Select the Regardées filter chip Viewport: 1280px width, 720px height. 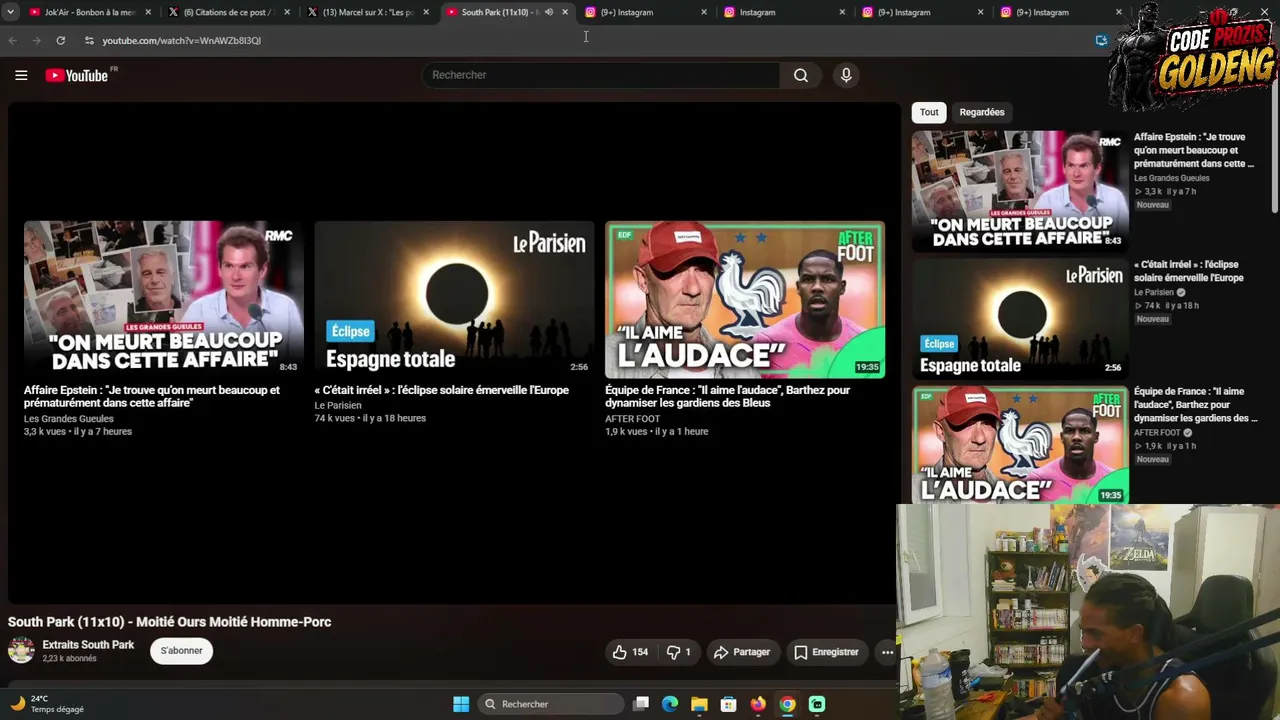(982, 112)
